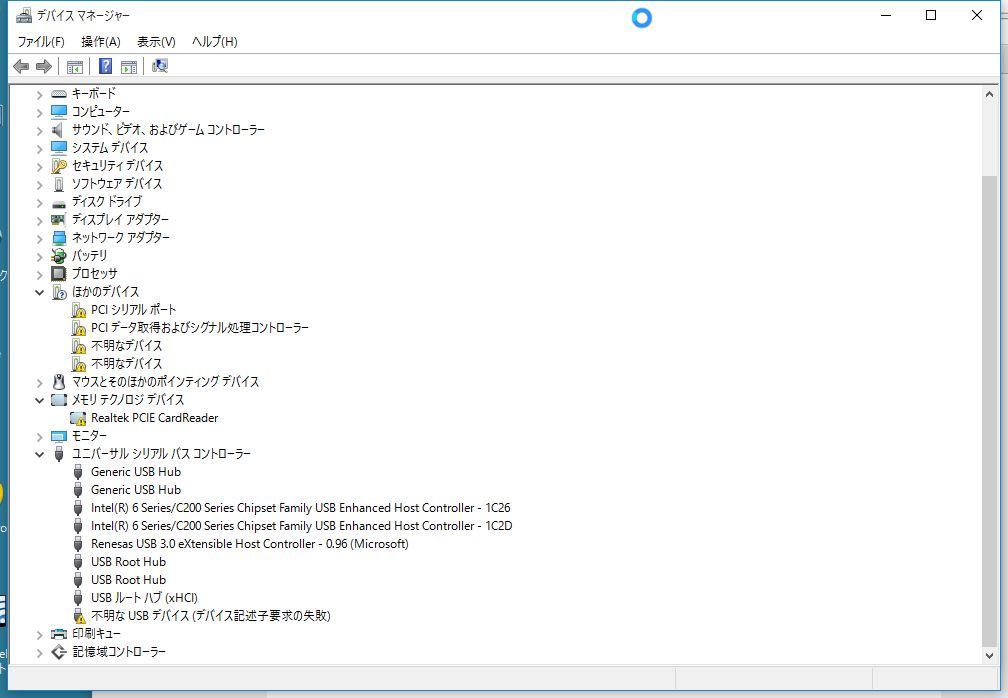Open the 操作(A) menu
This screenshot has width=1008, height=698.
click(101, 42)
